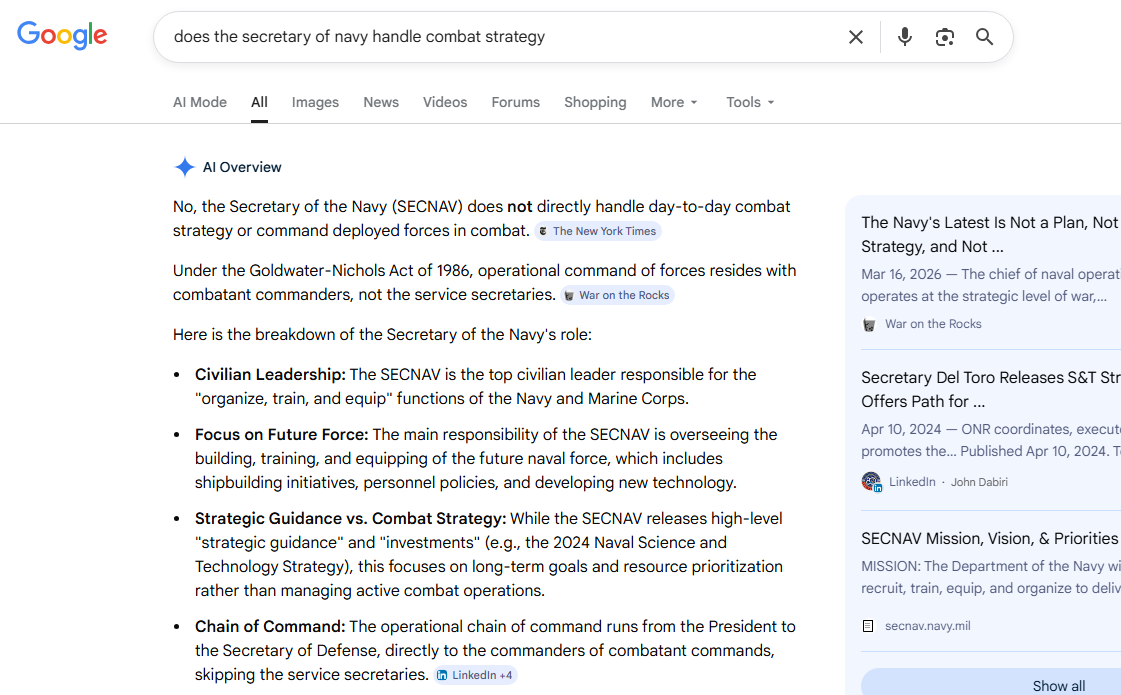Click Show all sources button
The height and width of the screenshot is (695, 1121).
[1058, 685]
